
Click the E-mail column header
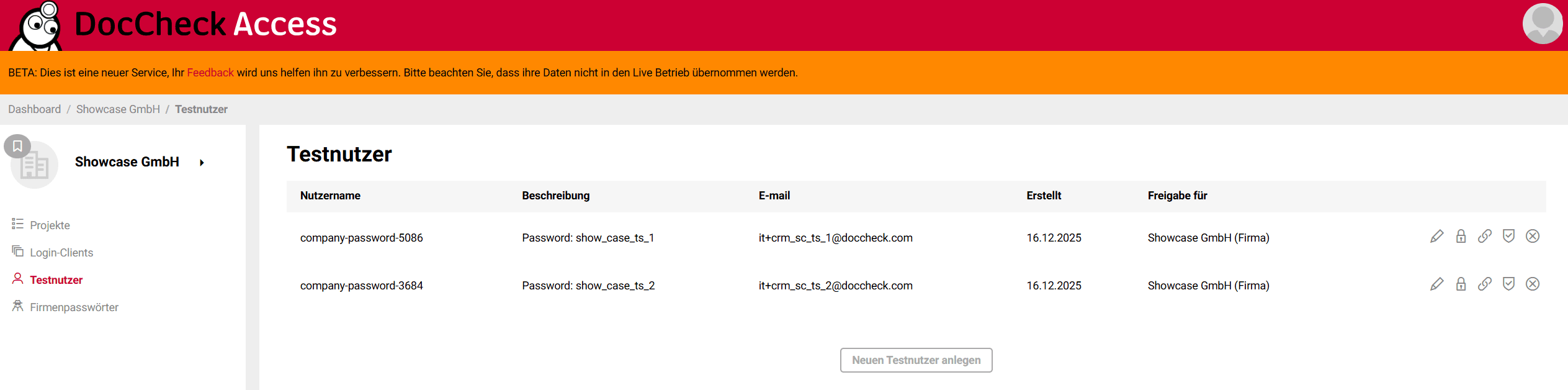tap(774, 196)
